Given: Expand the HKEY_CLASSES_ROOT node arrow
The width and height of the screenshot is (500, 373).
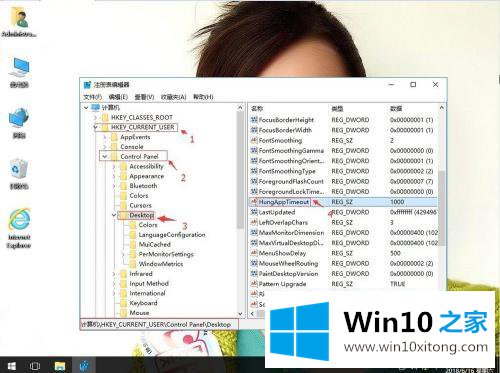Looking at the screenshot, I should (x=95, y=117).
